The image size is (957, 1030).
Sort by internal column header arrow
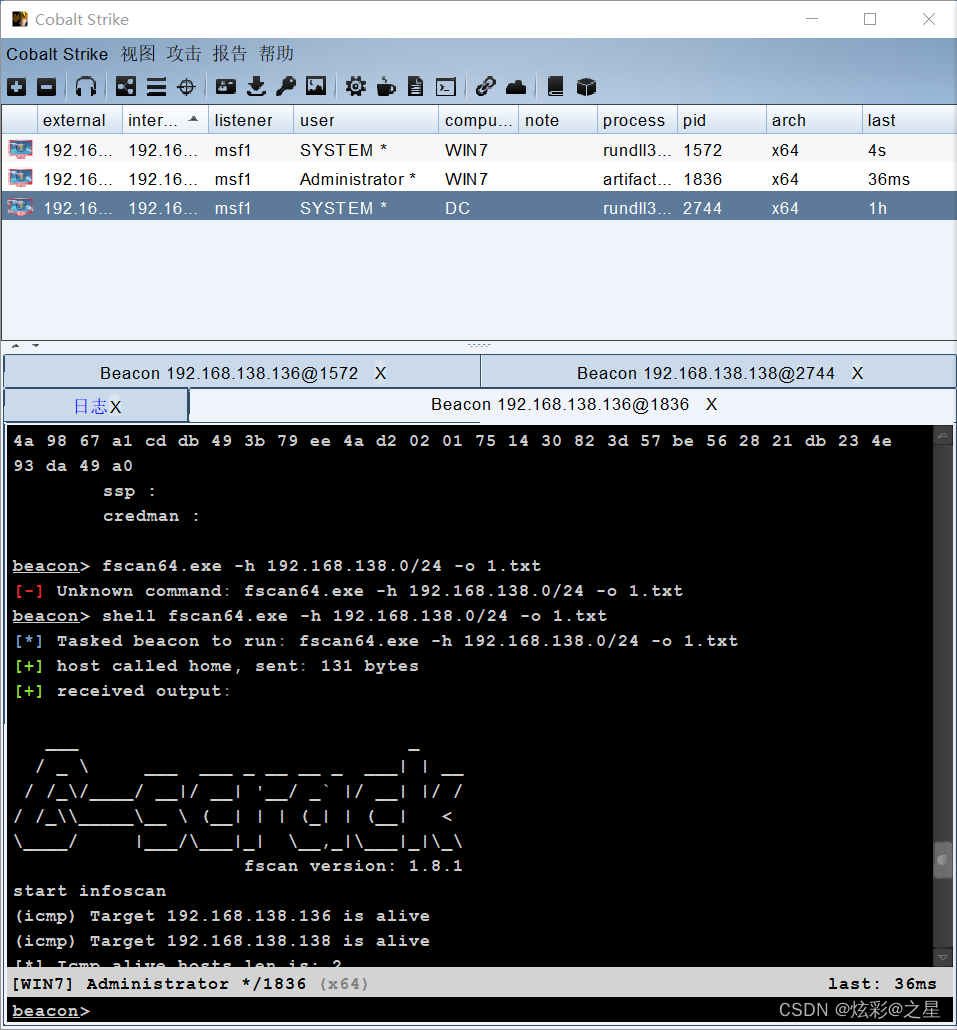(193, 119)
